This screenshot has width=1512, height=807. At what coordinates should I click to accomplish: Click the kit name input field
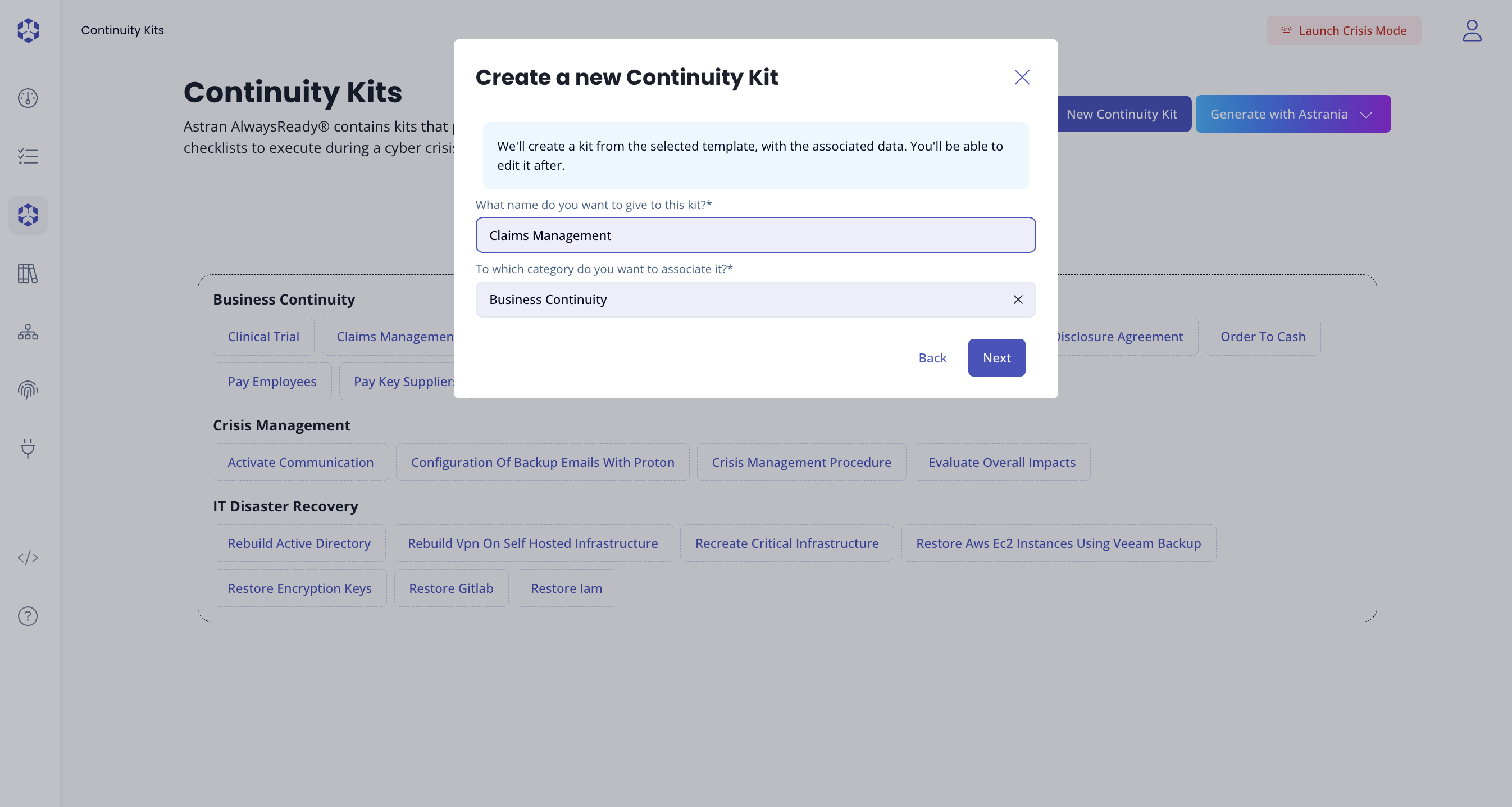pyautogui.click(x=755, y=235)
